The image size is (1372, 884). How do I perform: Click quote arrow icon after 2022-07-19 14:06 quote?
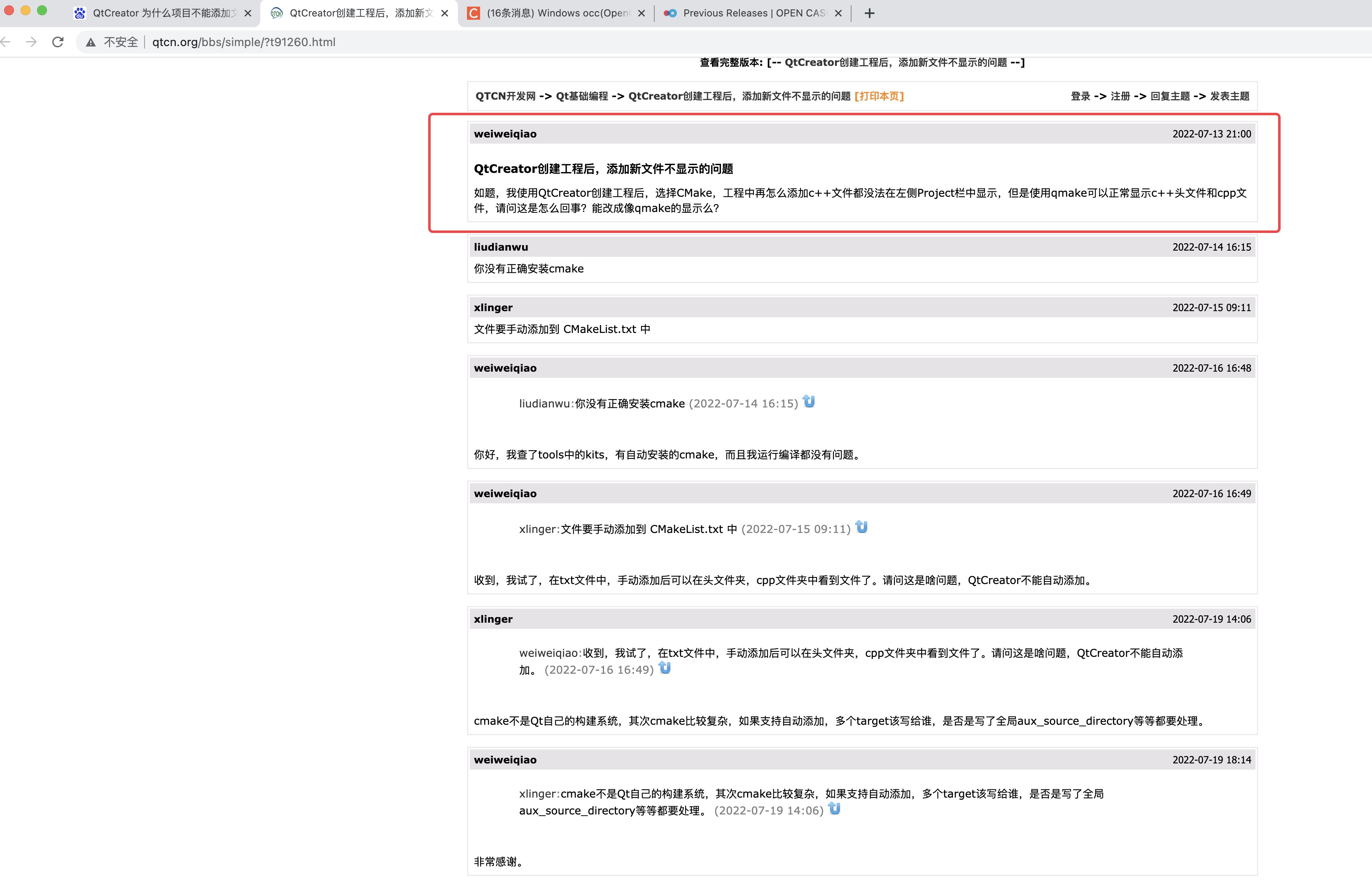point(834,809)
